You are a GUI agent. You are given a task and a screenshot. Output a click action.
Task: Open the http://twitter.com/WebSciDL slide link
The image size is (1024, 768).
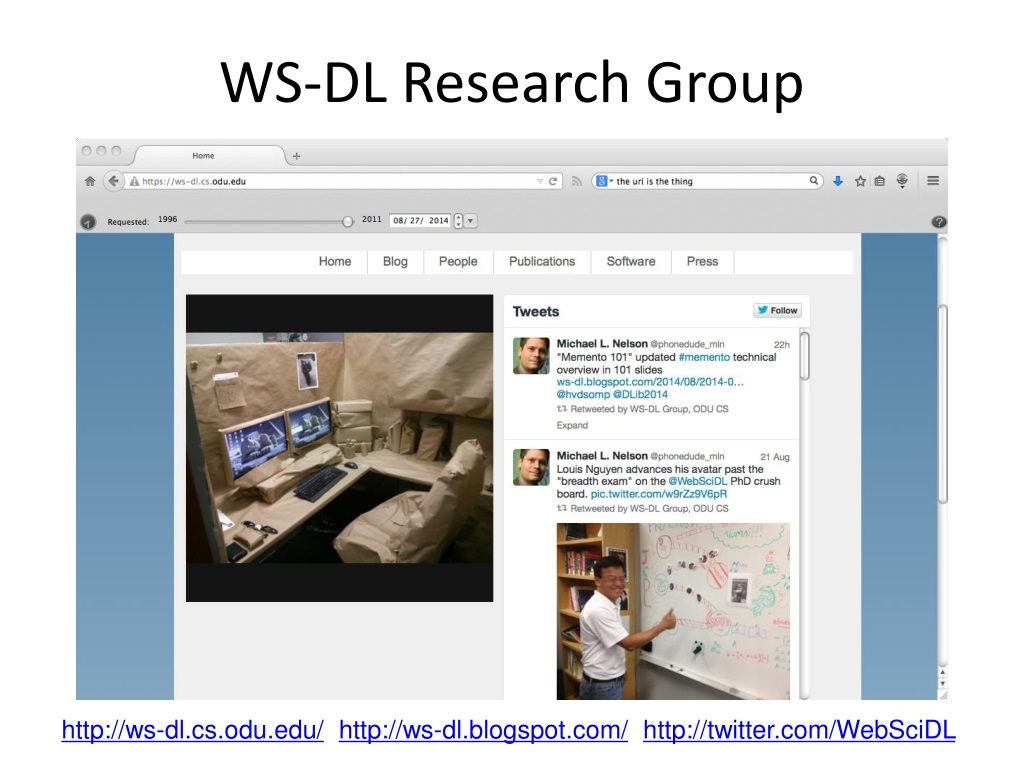(x=799, y=730)
